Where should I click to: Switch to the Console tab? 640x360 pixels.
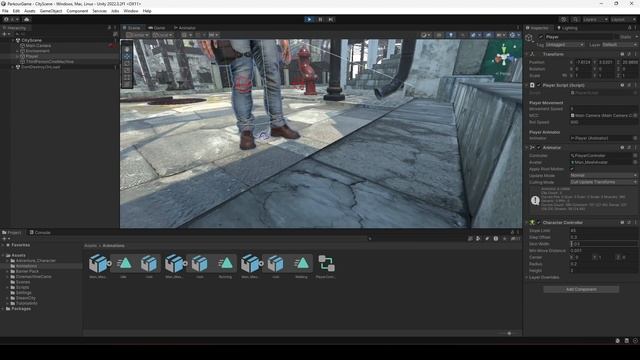click(x=40, y=232)
